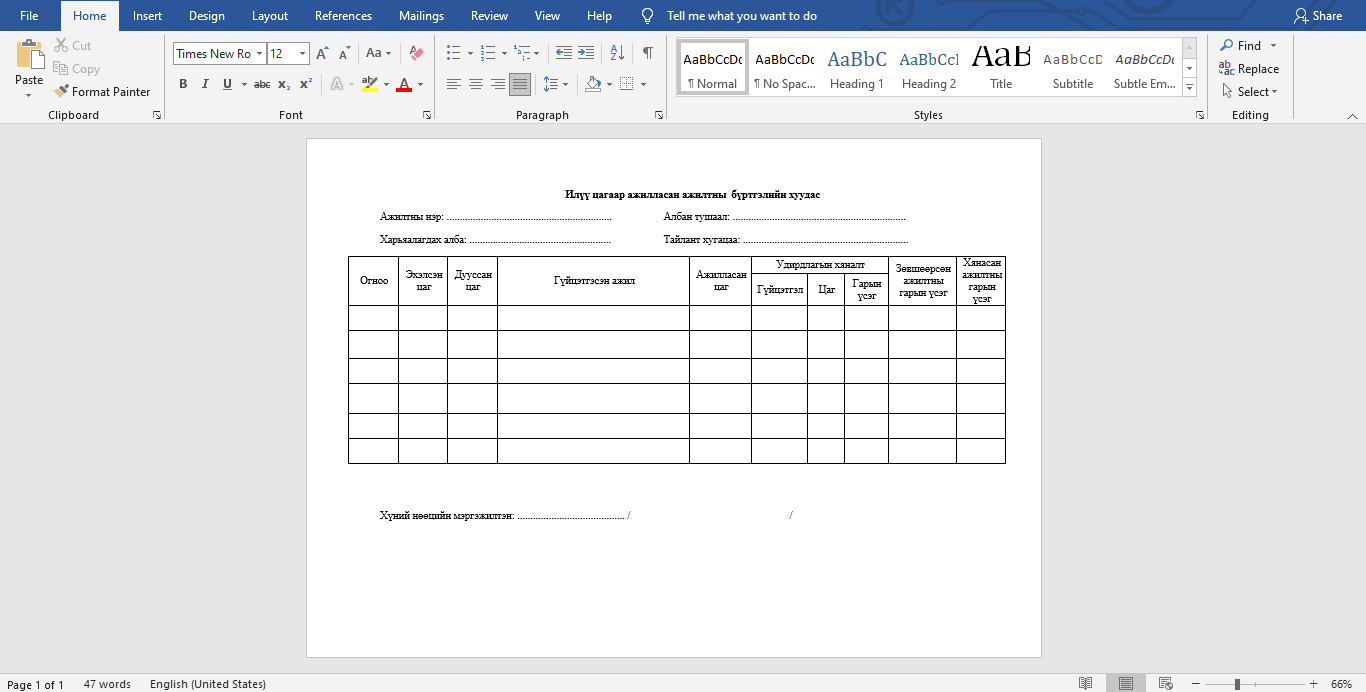1366x692 pixels.
Task: Click the Replace button in Editing
Action: (1249, 69)
